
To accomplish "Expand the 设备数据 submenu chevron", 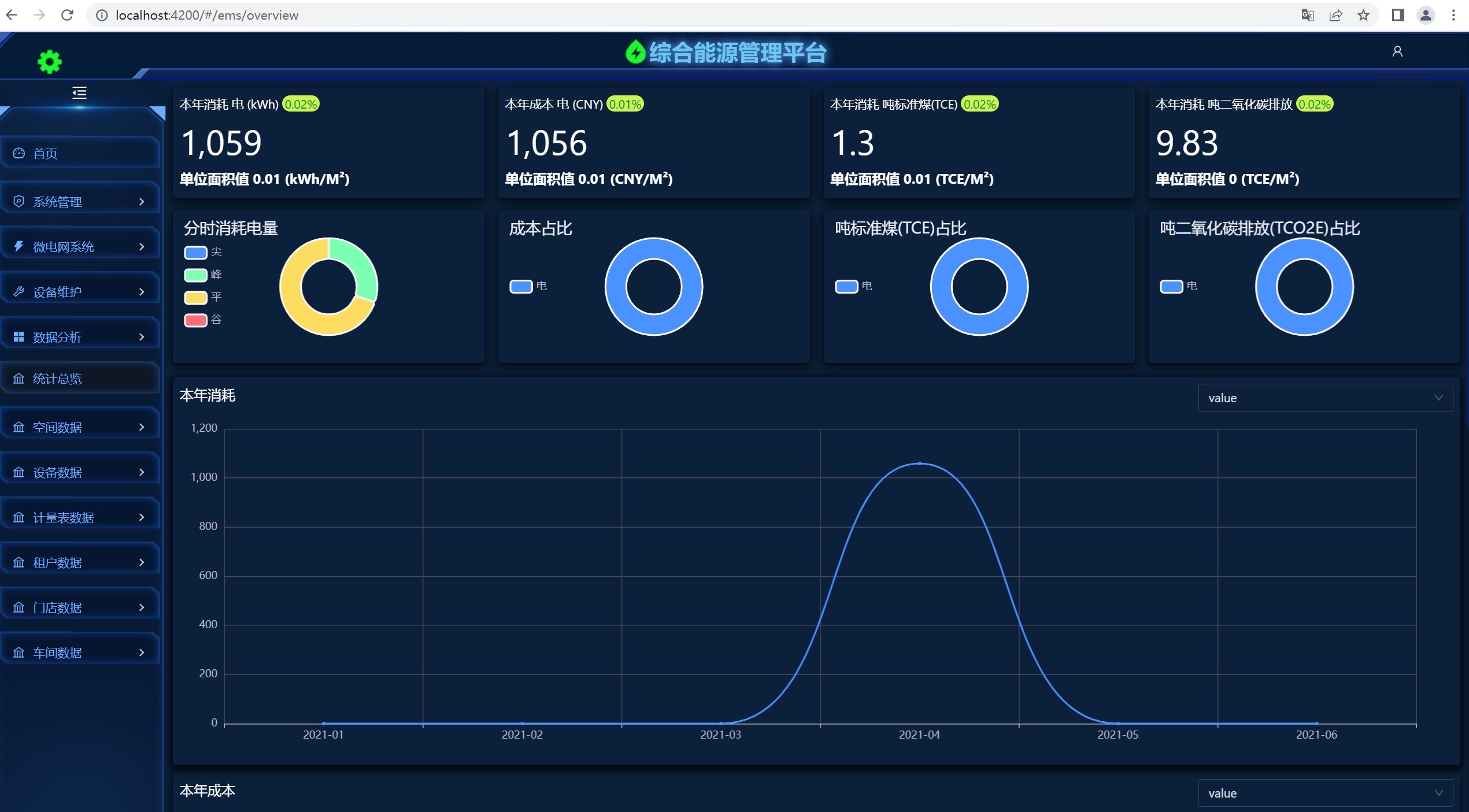I will (x=142, y=472).
